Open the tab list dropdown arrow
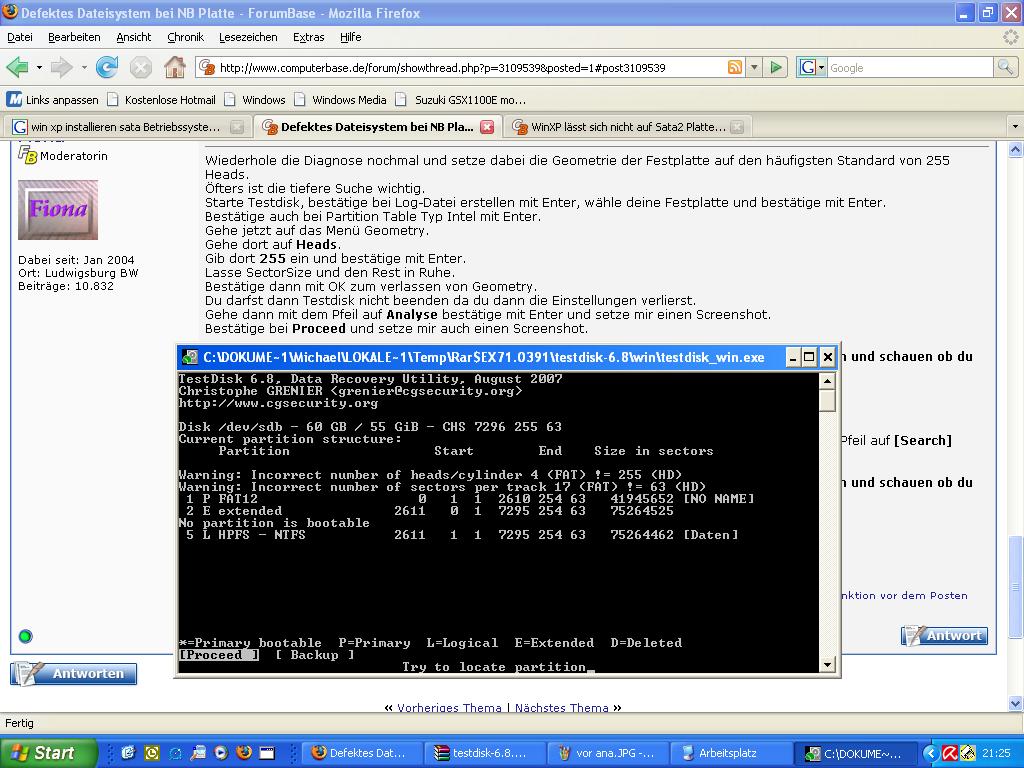Viewport: 1024px width, 768px height. [1015, 127]
